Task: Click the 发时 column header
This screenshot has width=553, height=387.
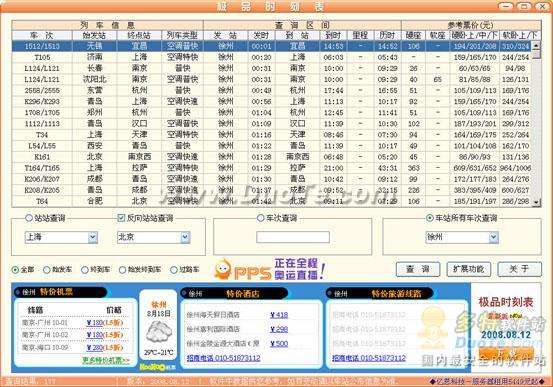Action: [261, 35]
